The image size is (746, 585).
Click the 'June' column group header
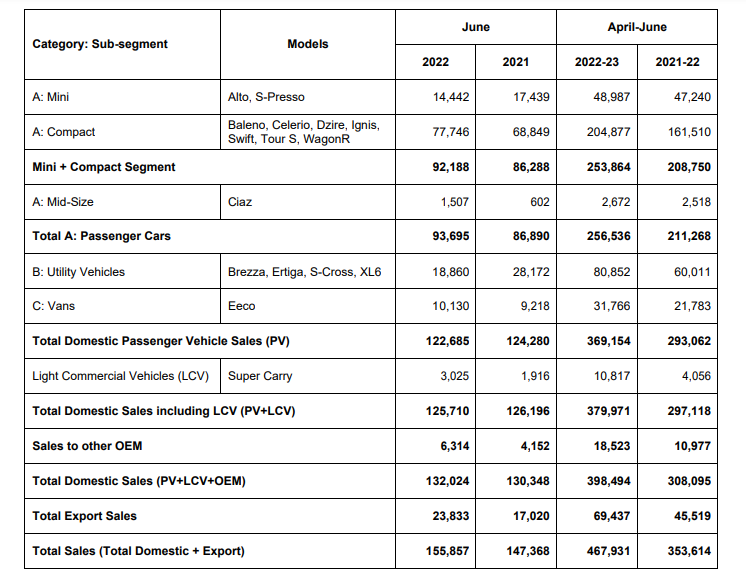tap(475, 27)
